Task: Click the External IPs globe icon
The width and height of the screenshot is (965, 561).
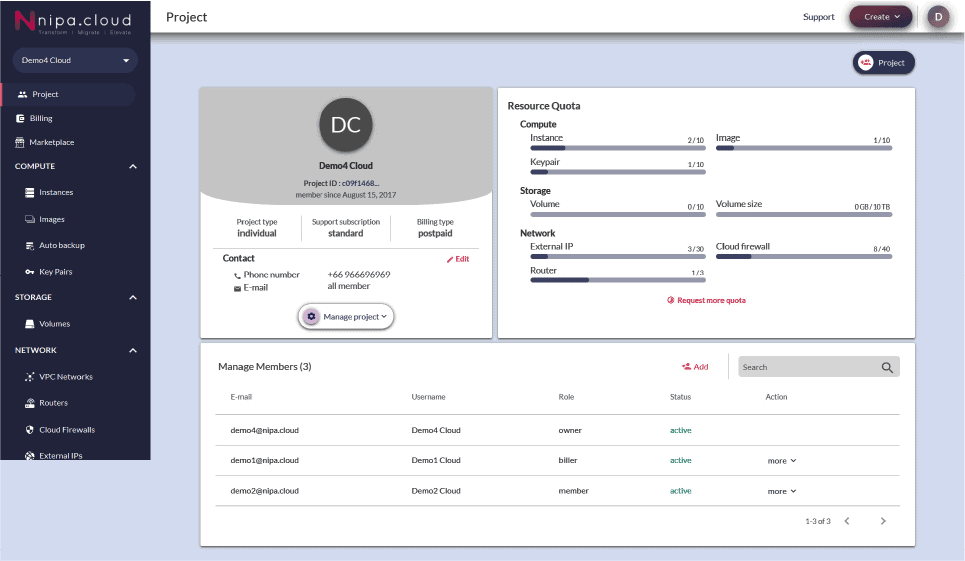Action: (x=30, y=455)
